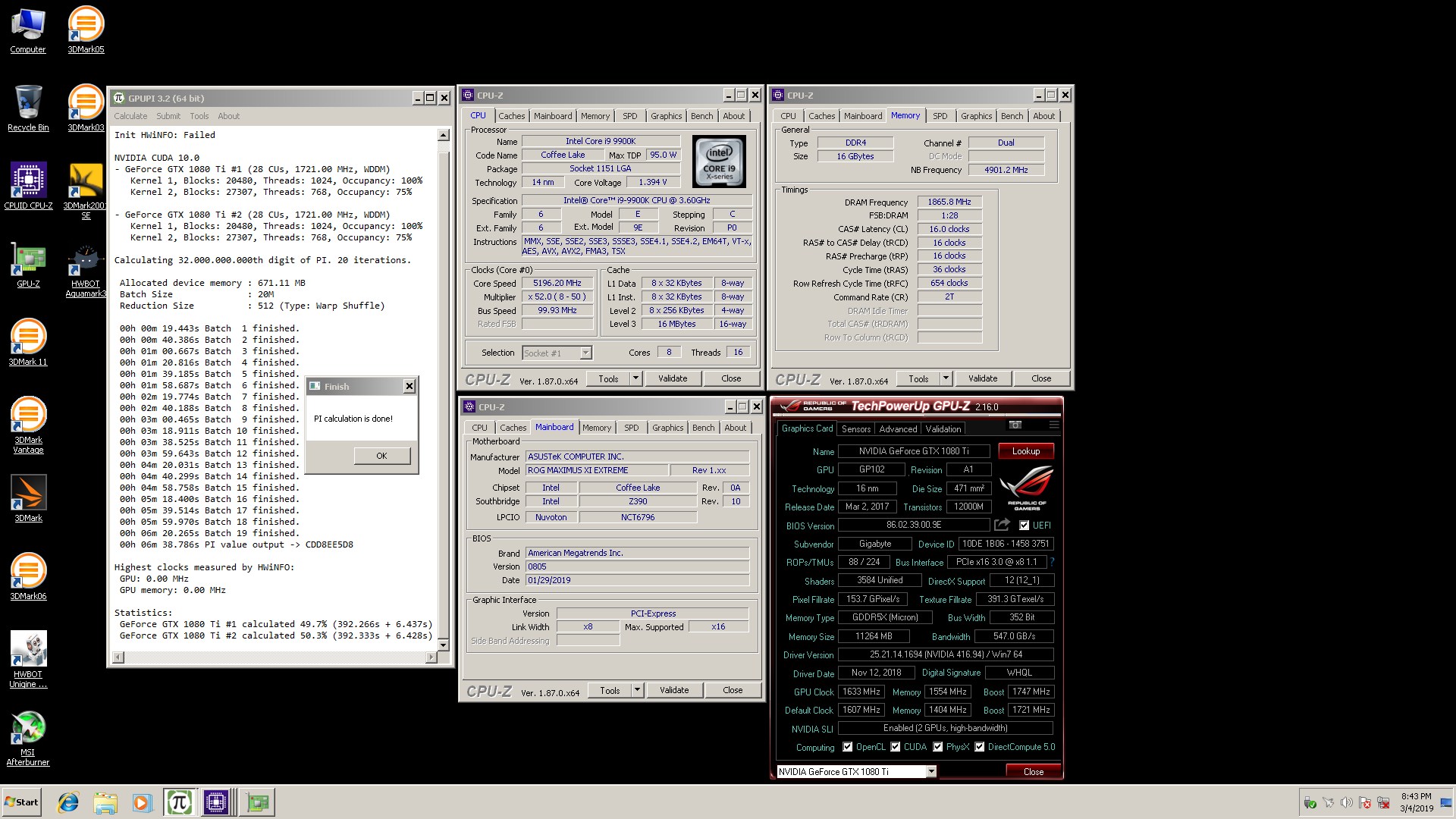The width and height of the screenshot is (1456, 819).
Task: Click GPUPI horizontal scrollbar left arrow
Action: pyautogui.click(x=118, y=657)
